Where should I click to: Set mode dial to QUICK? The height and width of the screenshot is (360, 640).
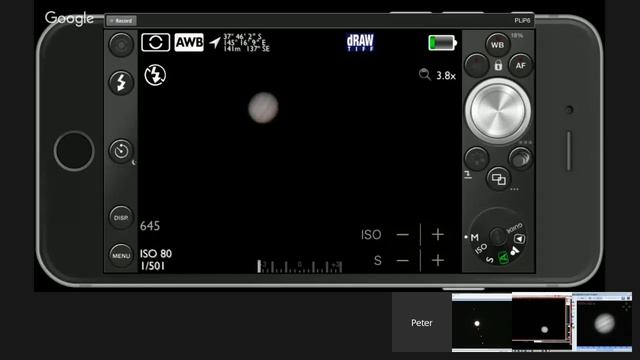pos(514,228)
